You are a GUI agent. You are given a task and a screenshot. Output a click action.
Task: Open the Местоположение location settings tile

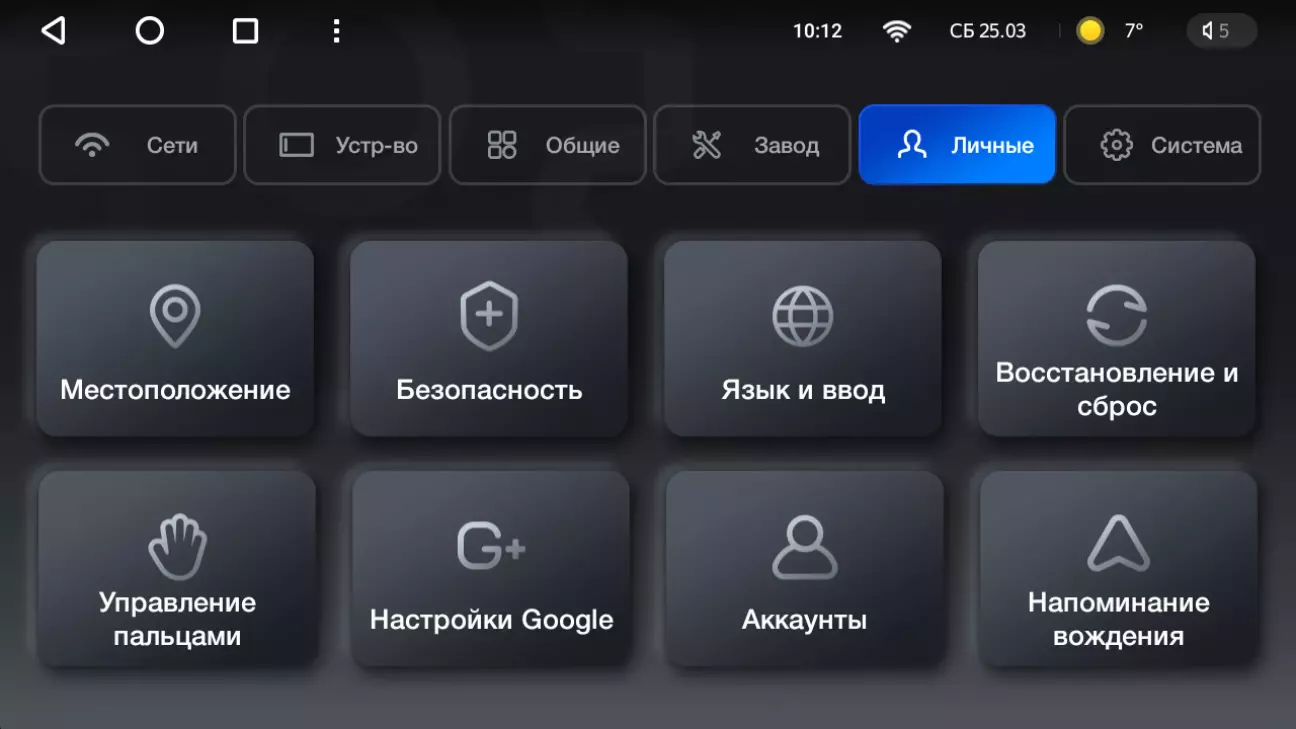(x=175, y=339)
